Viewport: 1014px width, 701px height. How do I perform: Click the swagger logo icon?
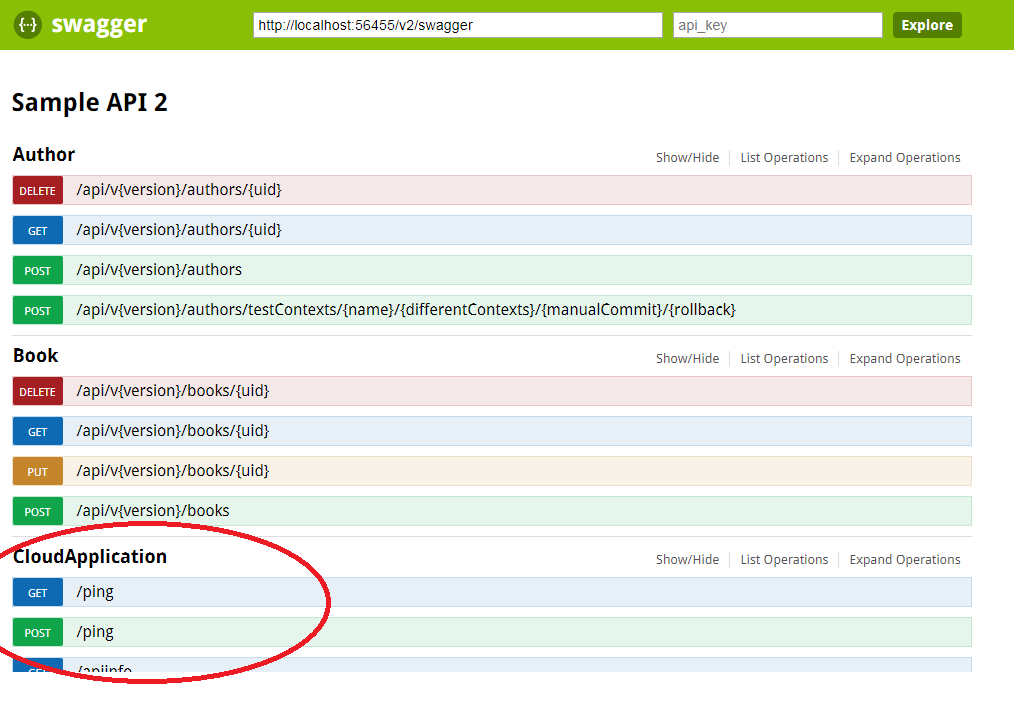click(28, 25)
